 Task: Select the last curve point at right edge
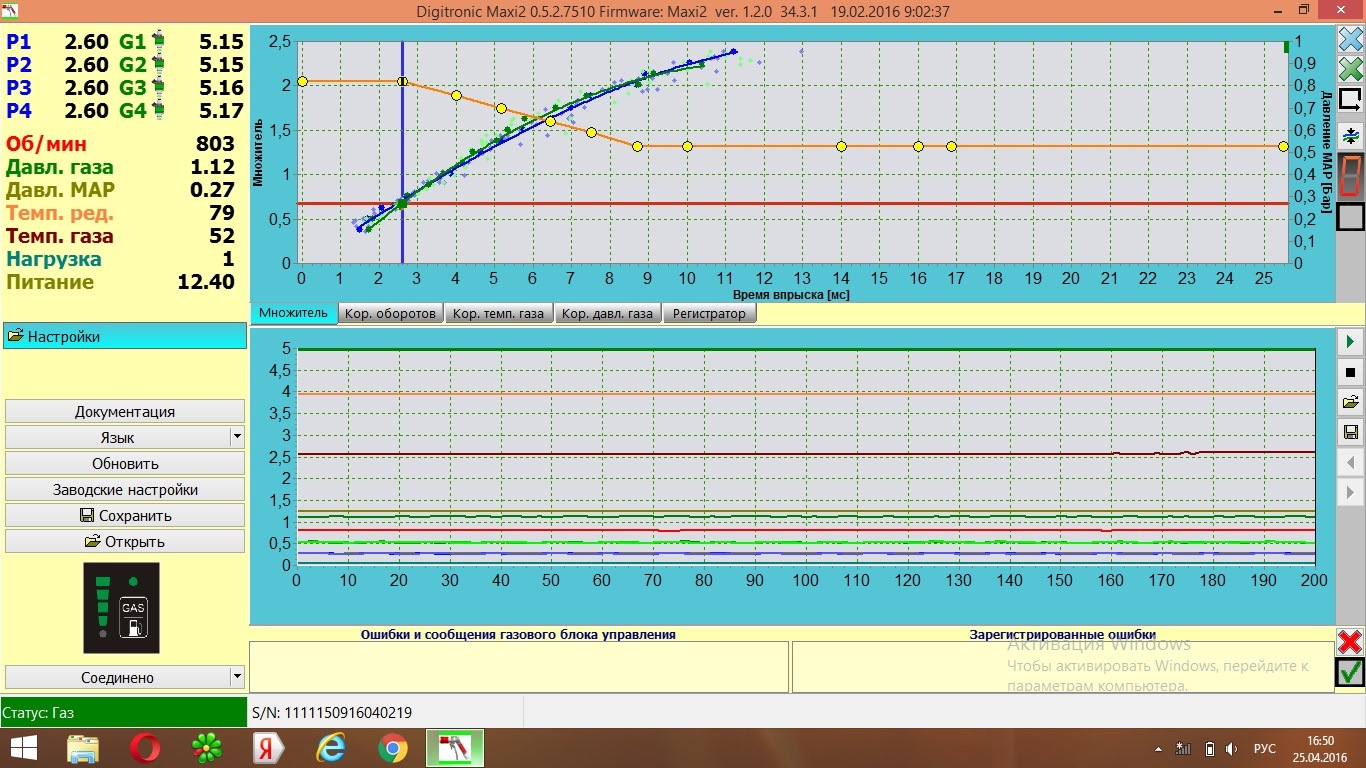pyautogui.click(x=1284, y=146)
